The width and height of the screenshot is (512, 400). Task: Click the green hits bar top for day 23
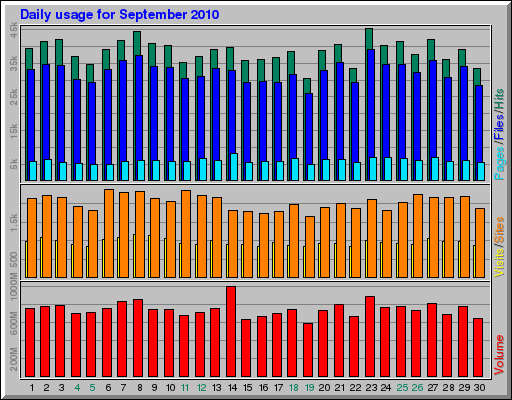[x=369, y=38]
